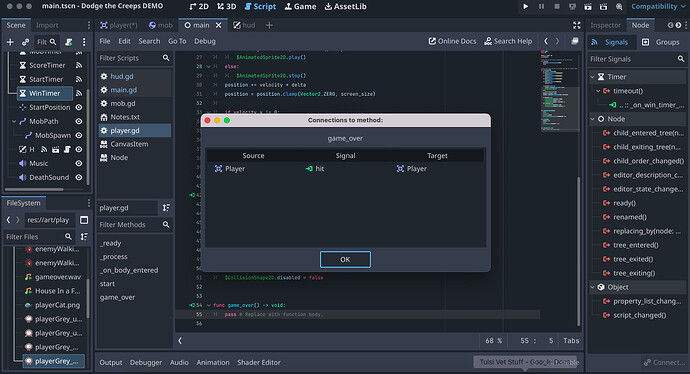This screenshot has height=374, width=690.
Task: Toggle visibility of StartPosition node
Action: 79,107
